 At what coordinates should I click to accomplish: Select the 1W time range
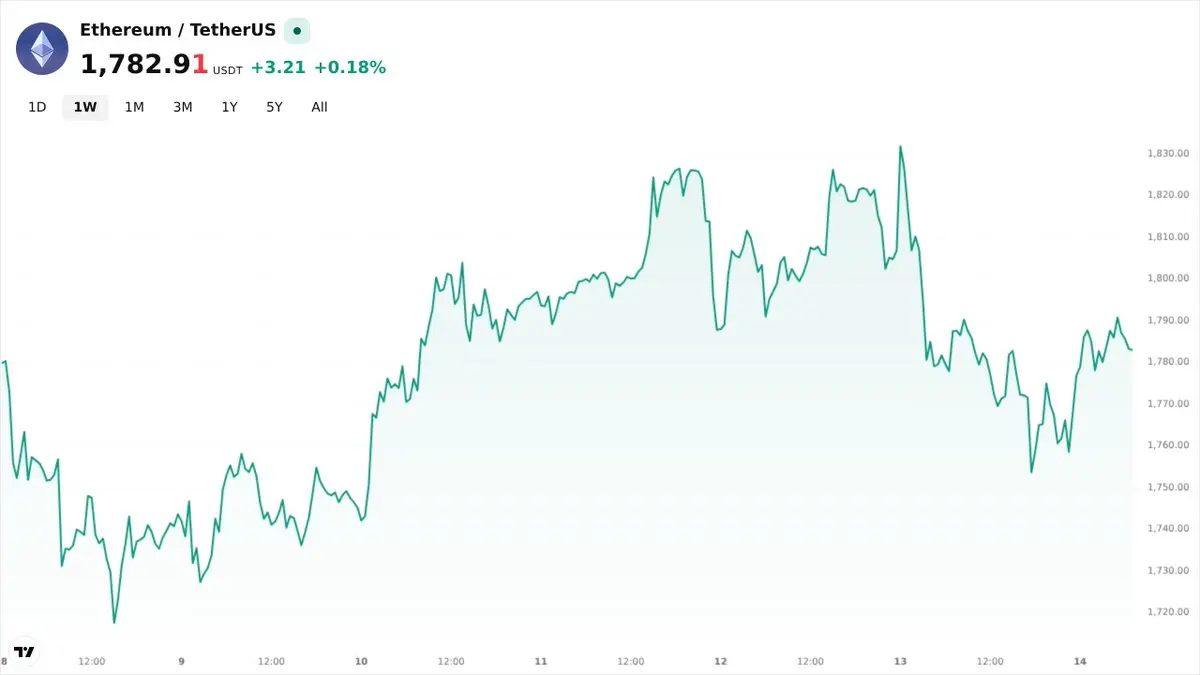pos(85,107)
